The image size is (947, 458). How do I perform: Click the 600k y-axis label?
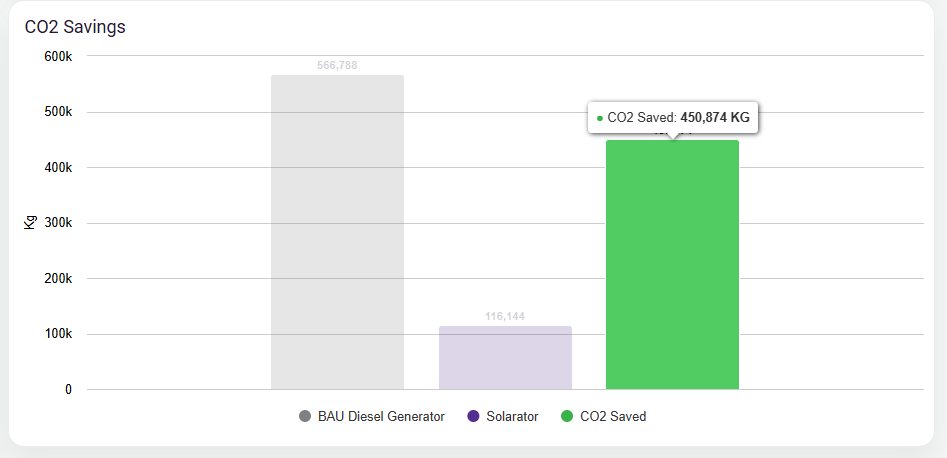tap(57, 56)
